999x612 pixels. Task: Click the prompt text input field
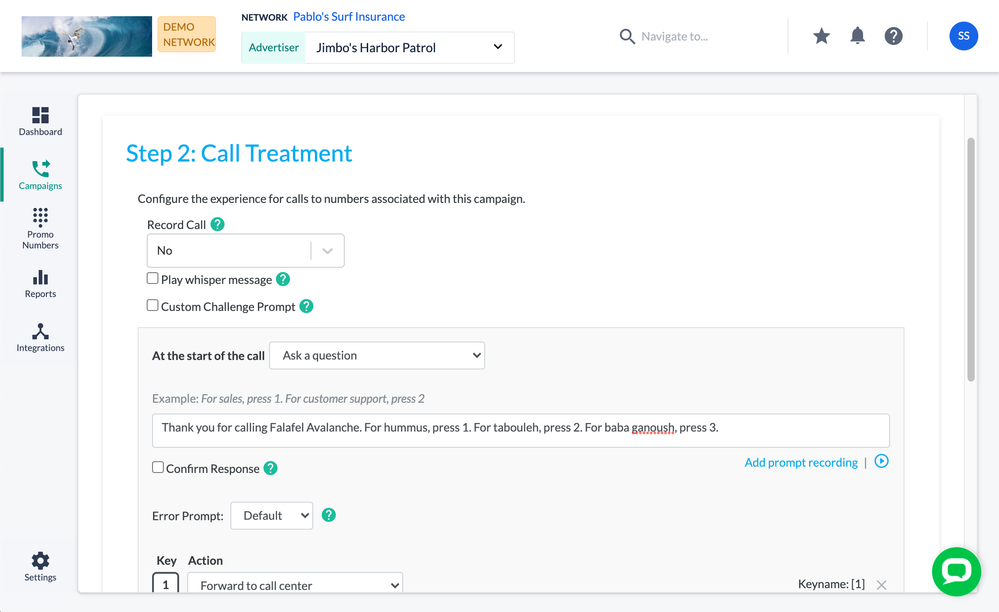[x=520, y=430]
